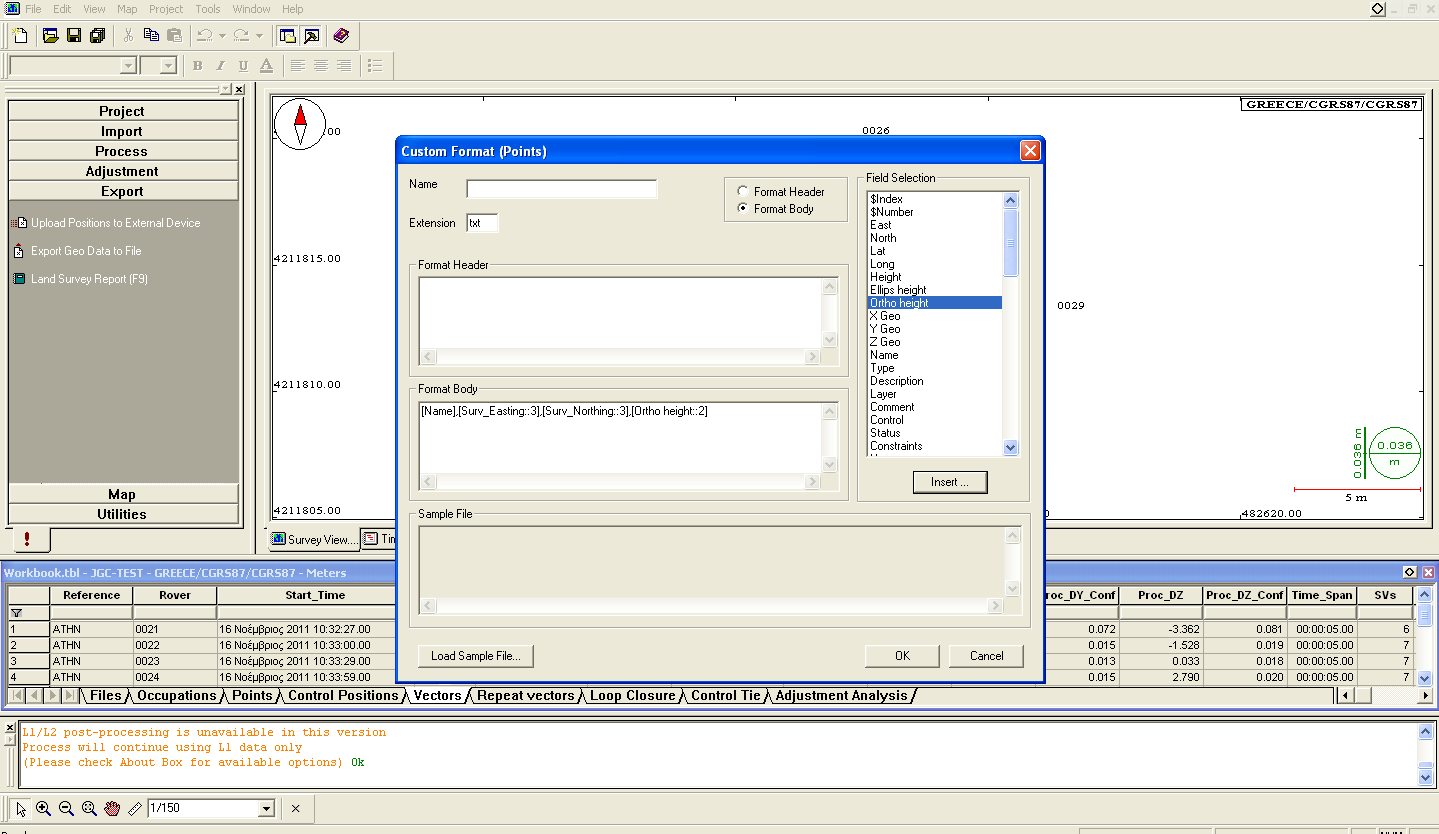Switch to the Points workbook tab
Image resolution: width=1439 pixels, height=834 pixels.
pos(252,695)
